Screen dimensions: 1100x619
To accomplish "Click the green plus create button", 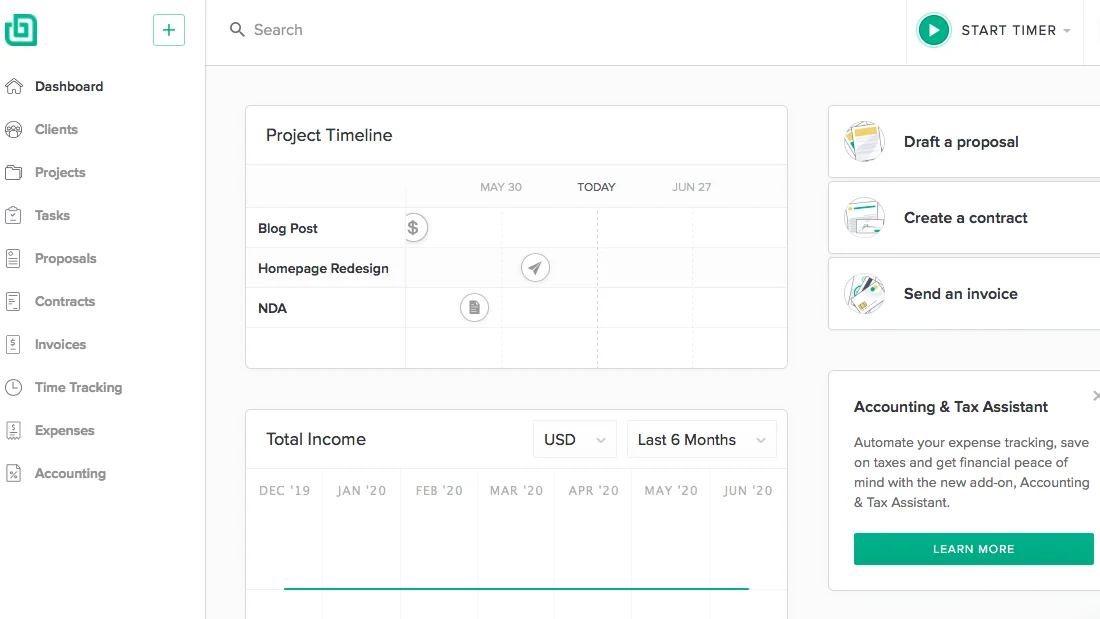I will (x=168, y=30).
